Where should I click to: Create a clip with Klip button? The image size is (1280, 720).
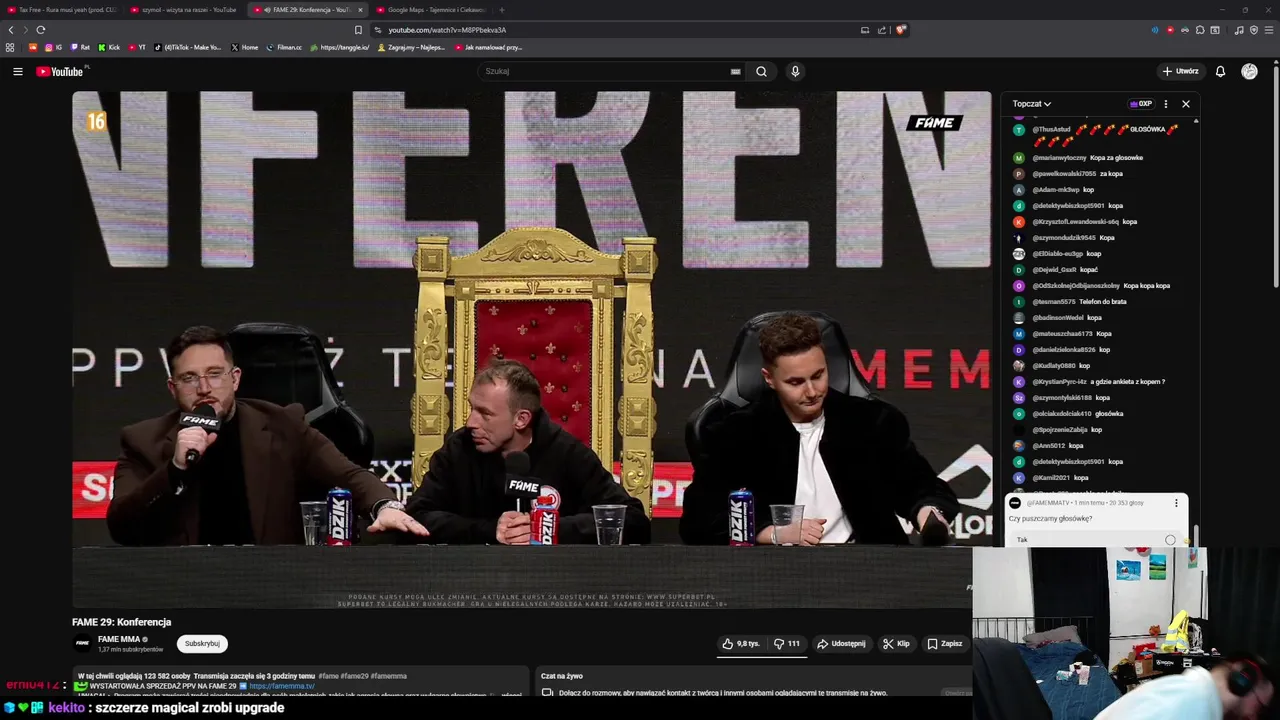click(x=896, y=644)
